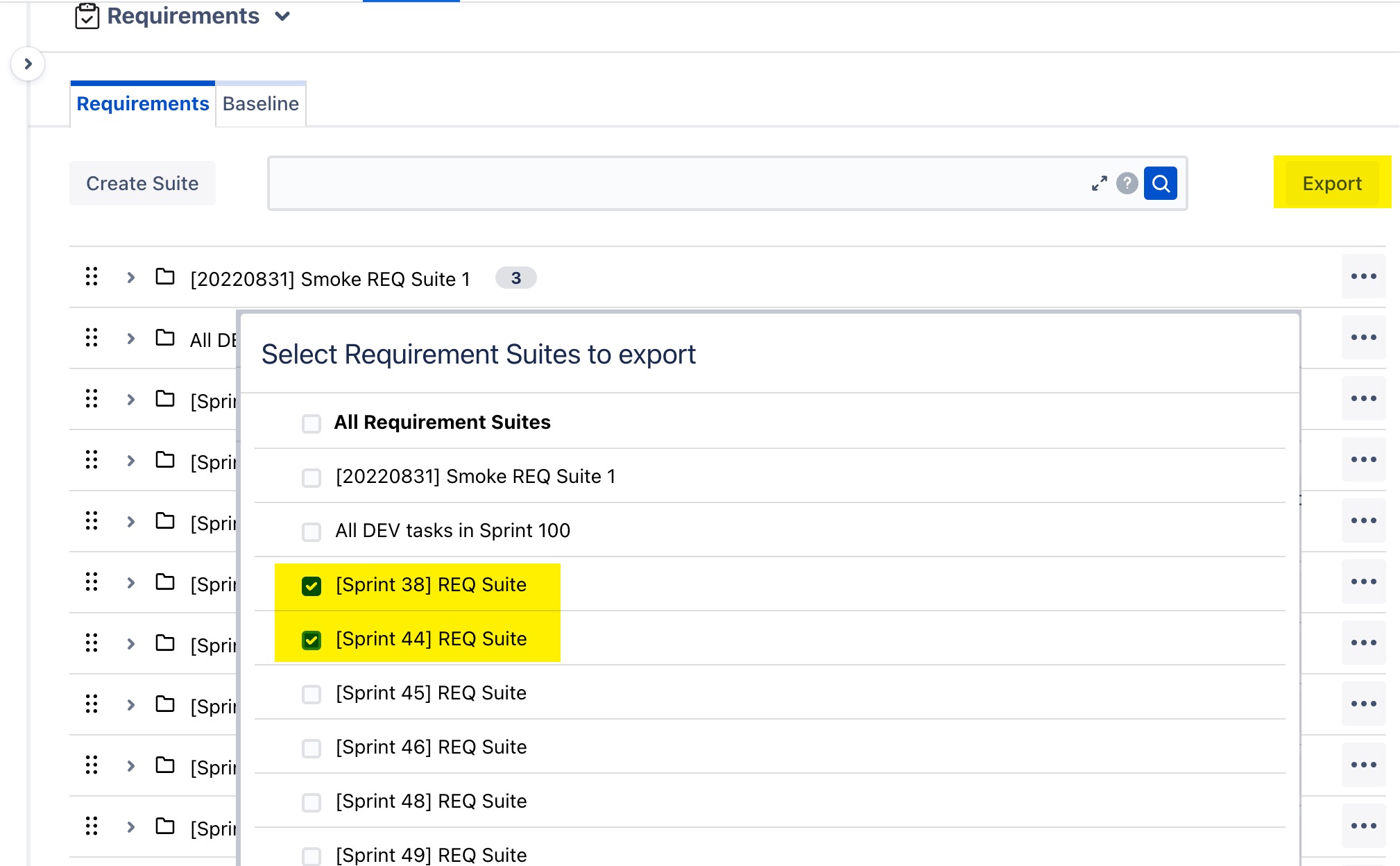The width and height of the screenshot is (1400, 866).
Task: Check the [Sprint 46] REQ Suite checkbox
Action: 311,748
